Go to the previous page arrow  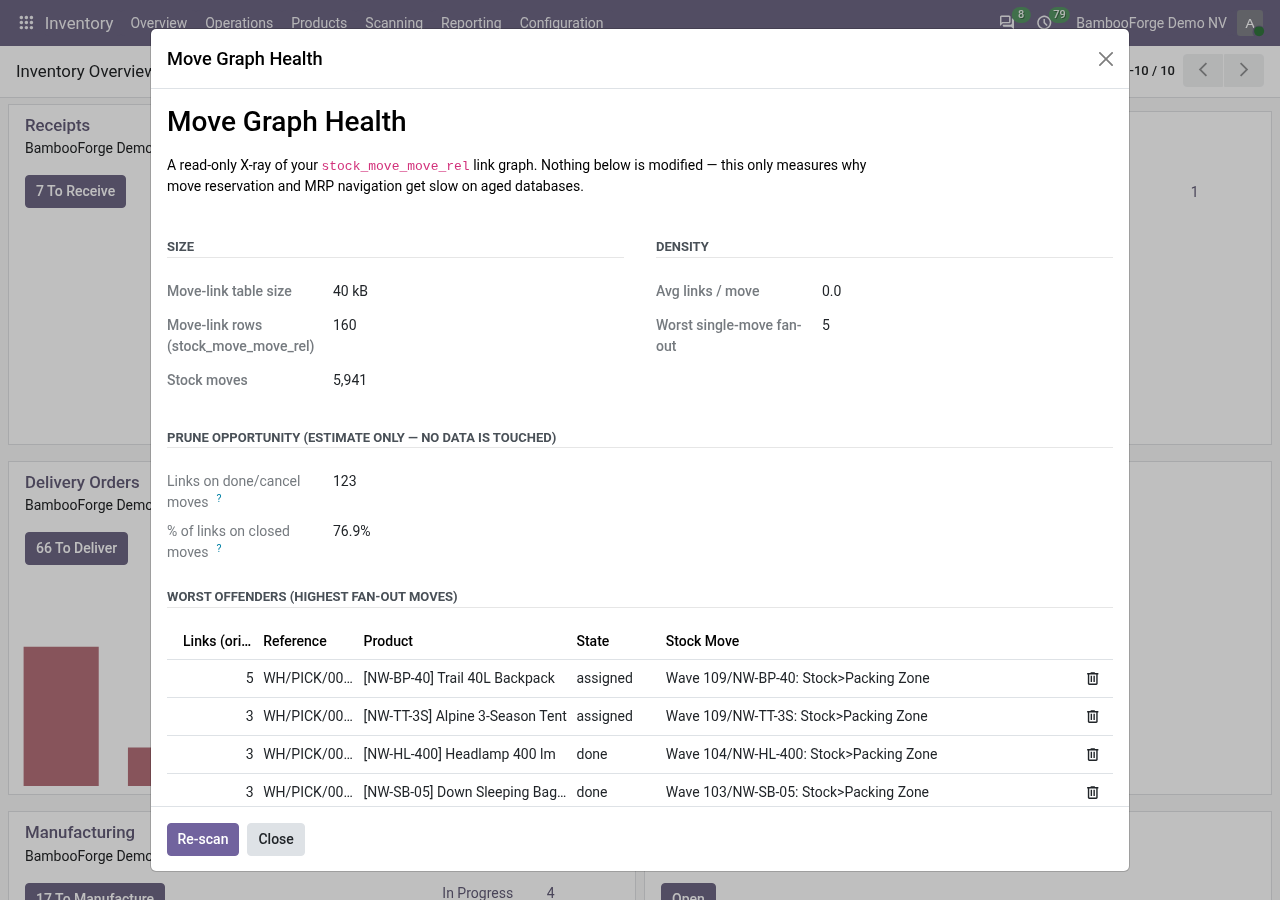pos(1203,70)
